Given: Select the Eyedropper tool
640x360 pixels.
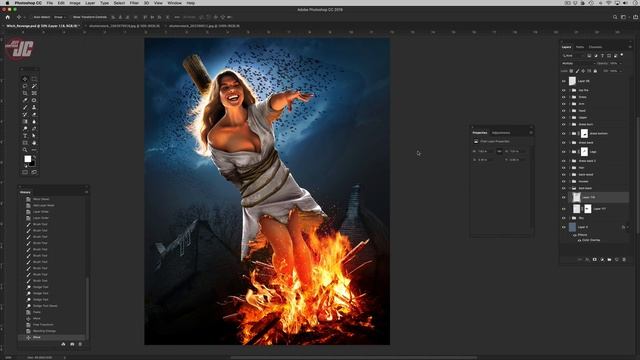Looking at the screenshot, I should pos(25,100).
